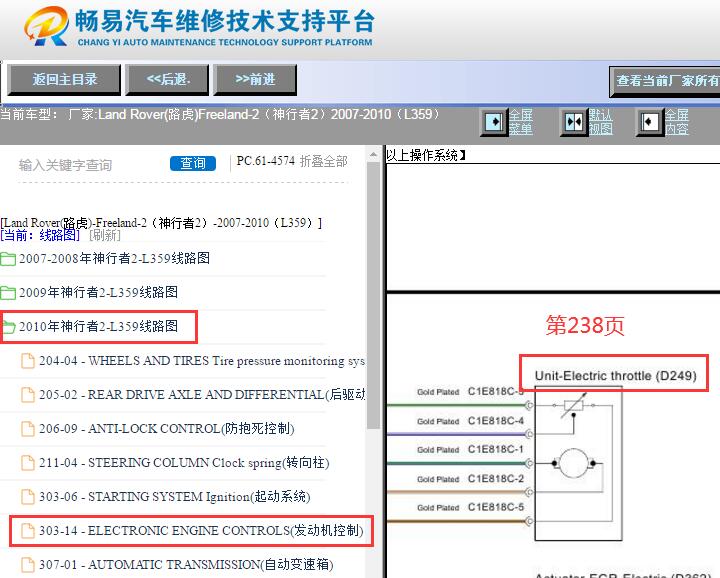
Task: Click the blue 查询 search button
Action: click(x=193, y=163)
